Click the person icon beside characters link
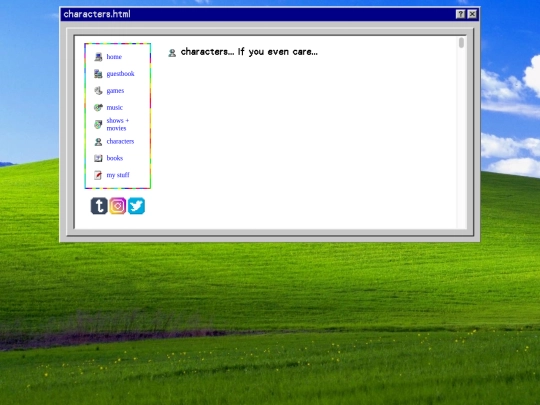 [x=98, y=142]
